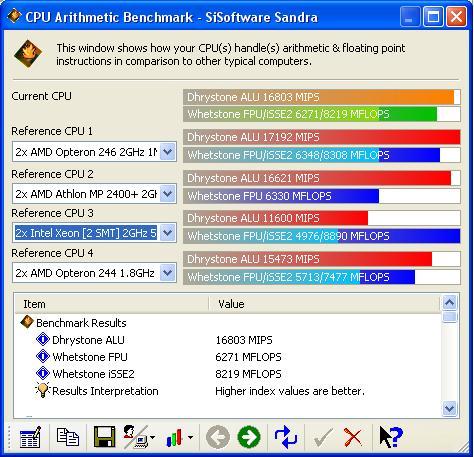Click the What's This help cursor icon

click(391, 437)
